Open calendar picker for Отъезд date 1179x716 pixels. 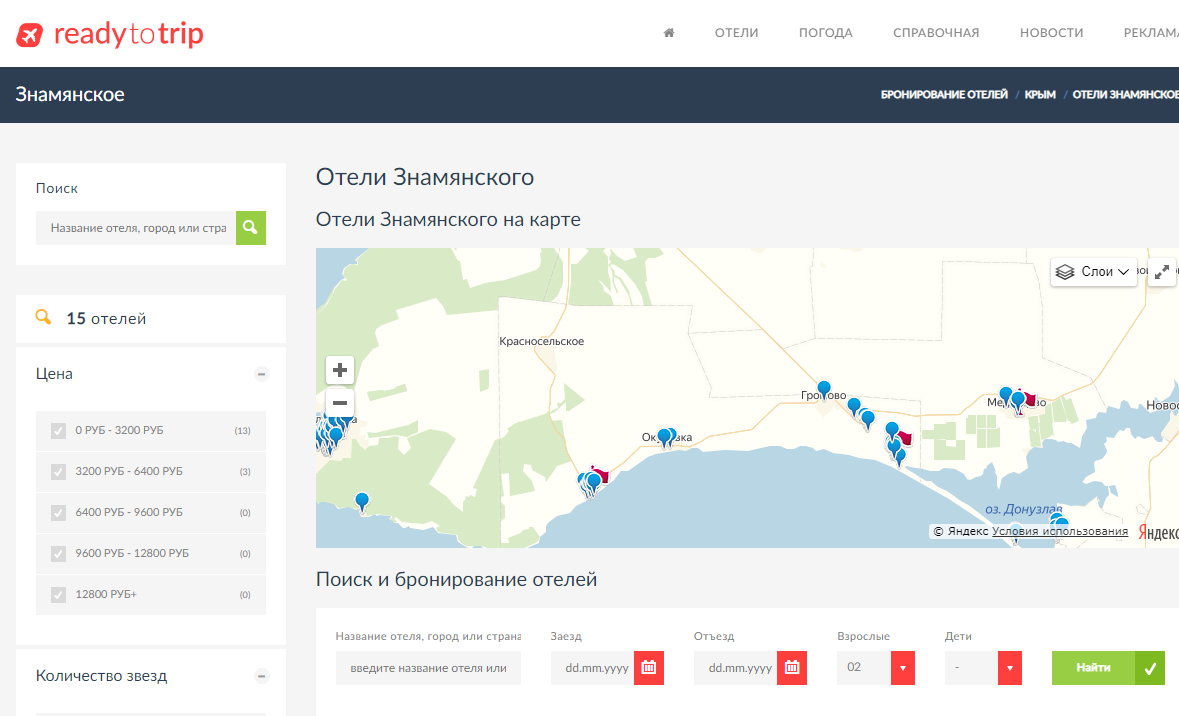[x=792, y=667]
